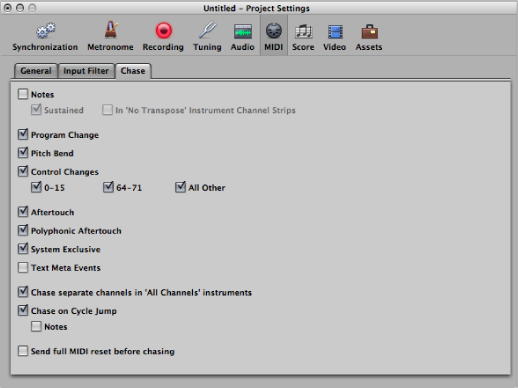The width and height of the screenshot is (518, 388).
Task: Toggle All Other control changes checkbox
Action: pos(180,187)
